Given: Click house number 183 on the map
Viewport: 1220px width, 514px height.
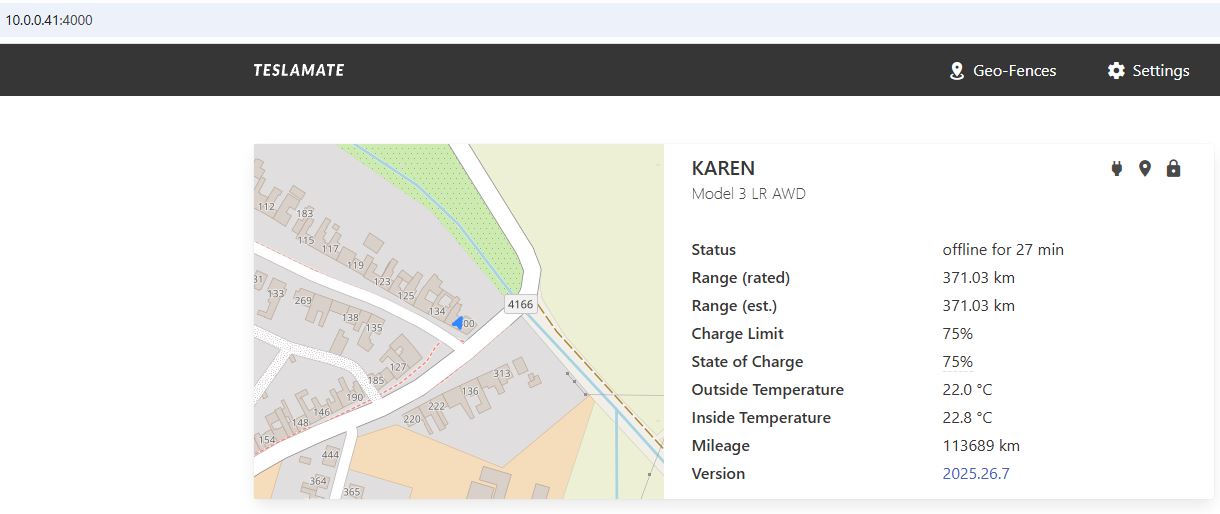Looking at the screenshot, I should [304, 214].
